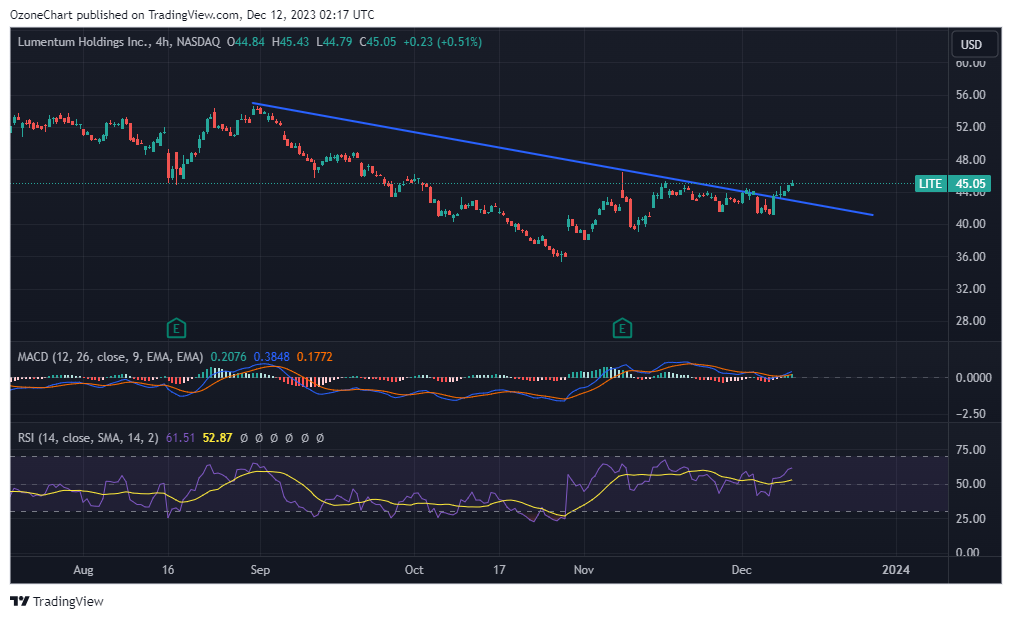Click the Aug label on time axis

coord(83,570)
